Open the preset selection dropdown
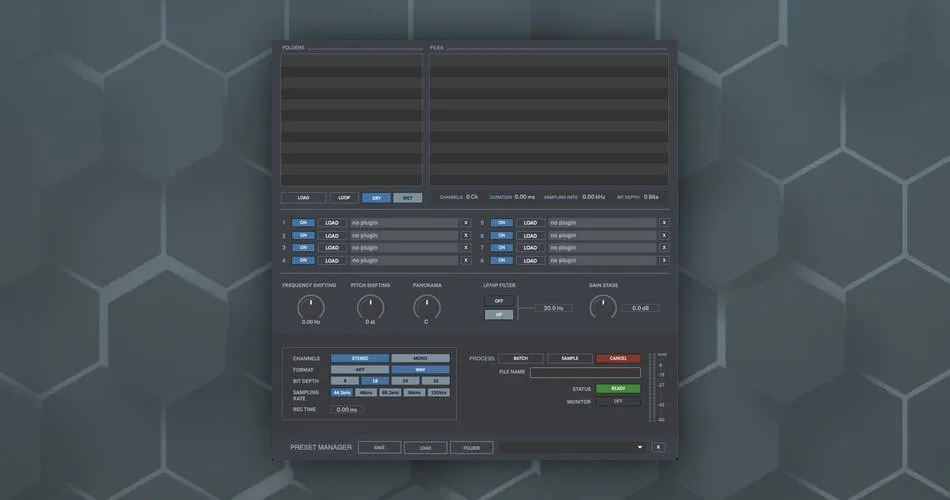Viewport: 950px width, 500px height. pos(573,447)
